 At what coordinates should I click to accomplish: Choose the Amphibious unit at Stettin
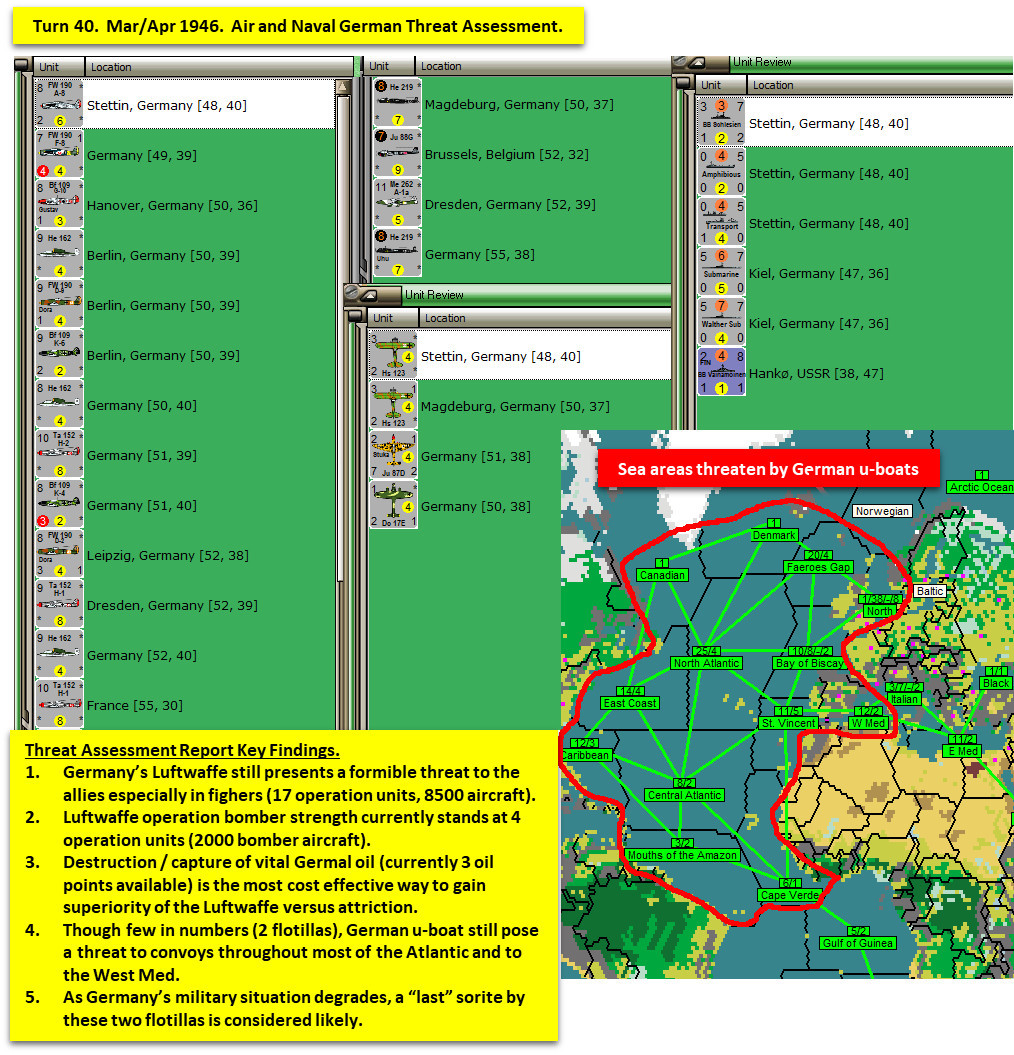pyautogui.click(x=721, y=172)
